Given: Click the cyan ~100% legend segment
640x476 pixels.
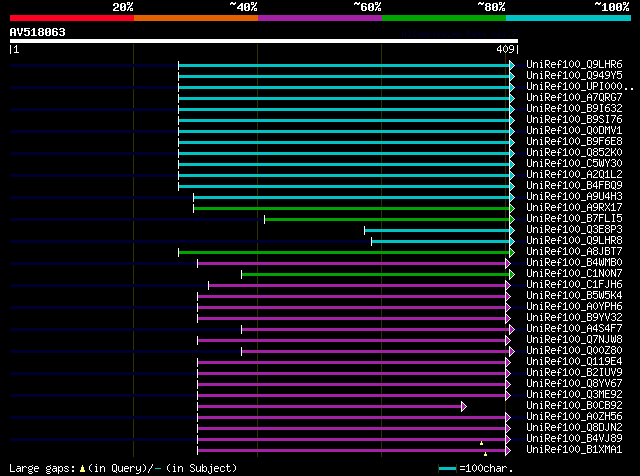Looking at the screenshot, I should point(569,18).
